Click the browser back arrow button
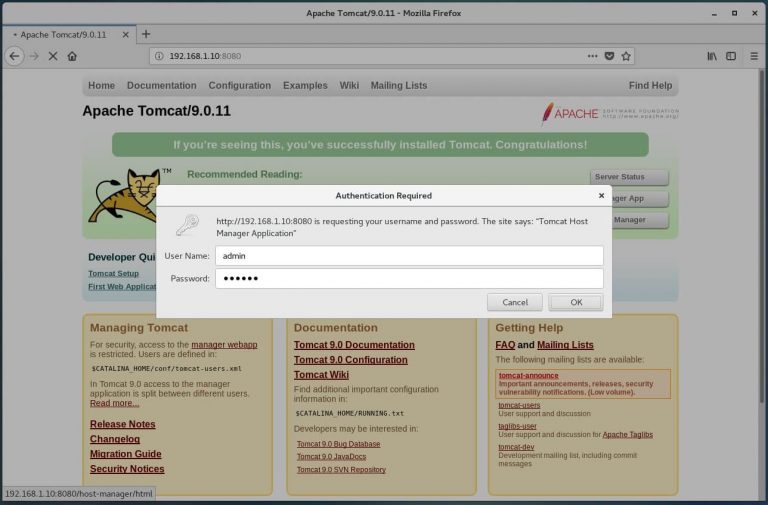 click(x=14, y=56)
